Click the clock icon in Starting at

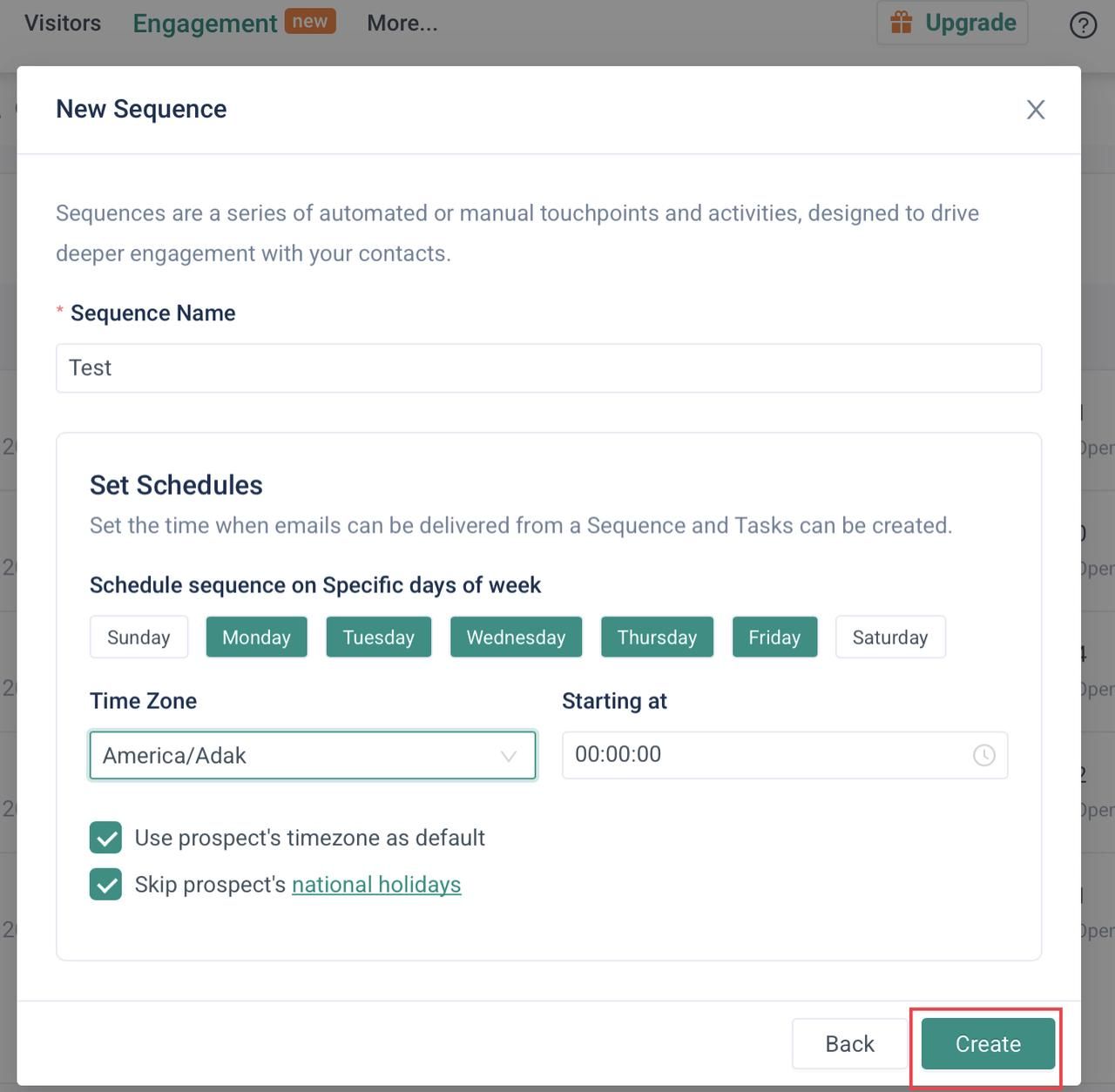pos(983,755)
